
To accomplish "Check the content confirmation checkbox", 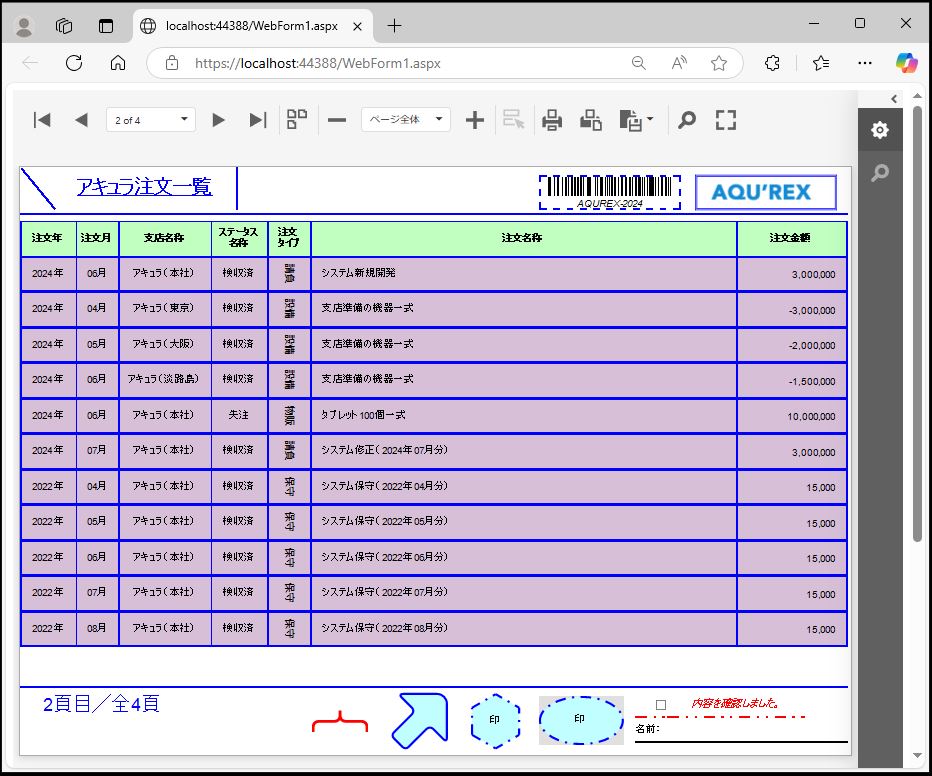I will [x=661, y=705].
